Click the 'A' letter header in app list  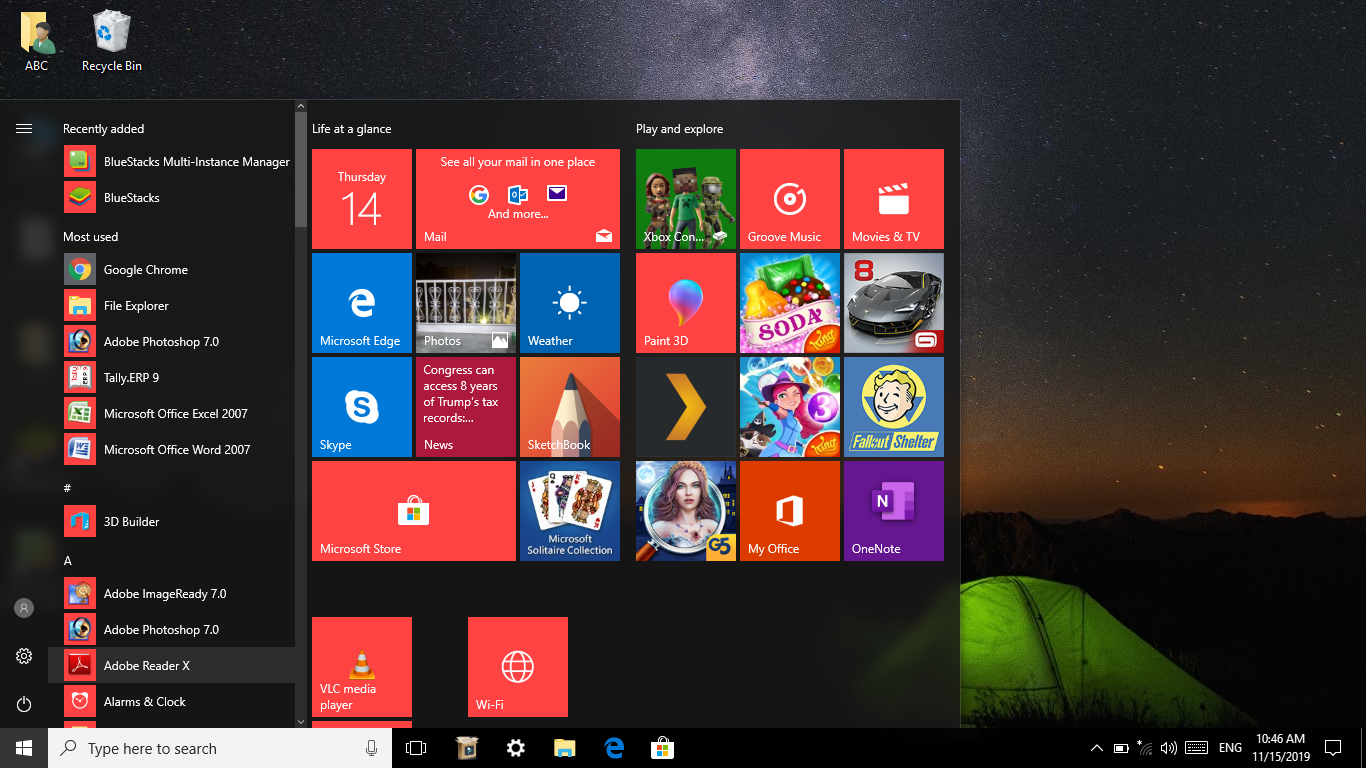coord(68,561)
